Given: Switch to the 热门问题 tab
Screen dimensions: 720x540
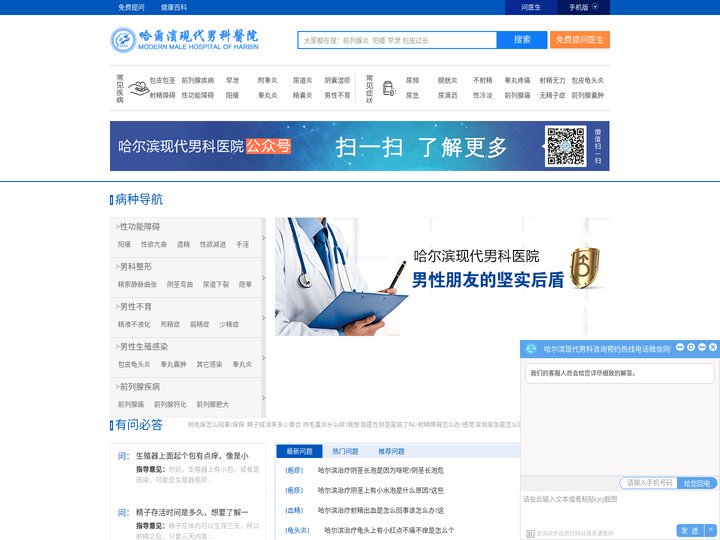Looking at the screenshot, I should point(345,451).
